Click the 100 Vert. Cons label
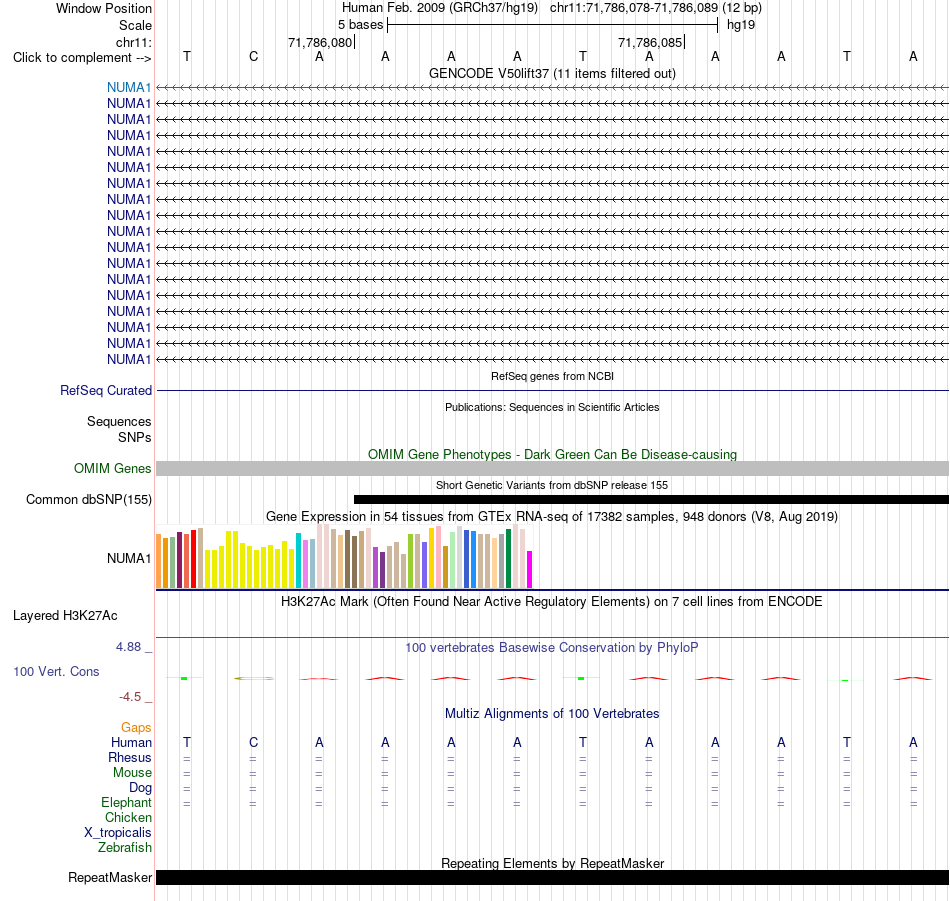950x901 pixels. coord(56,671)
